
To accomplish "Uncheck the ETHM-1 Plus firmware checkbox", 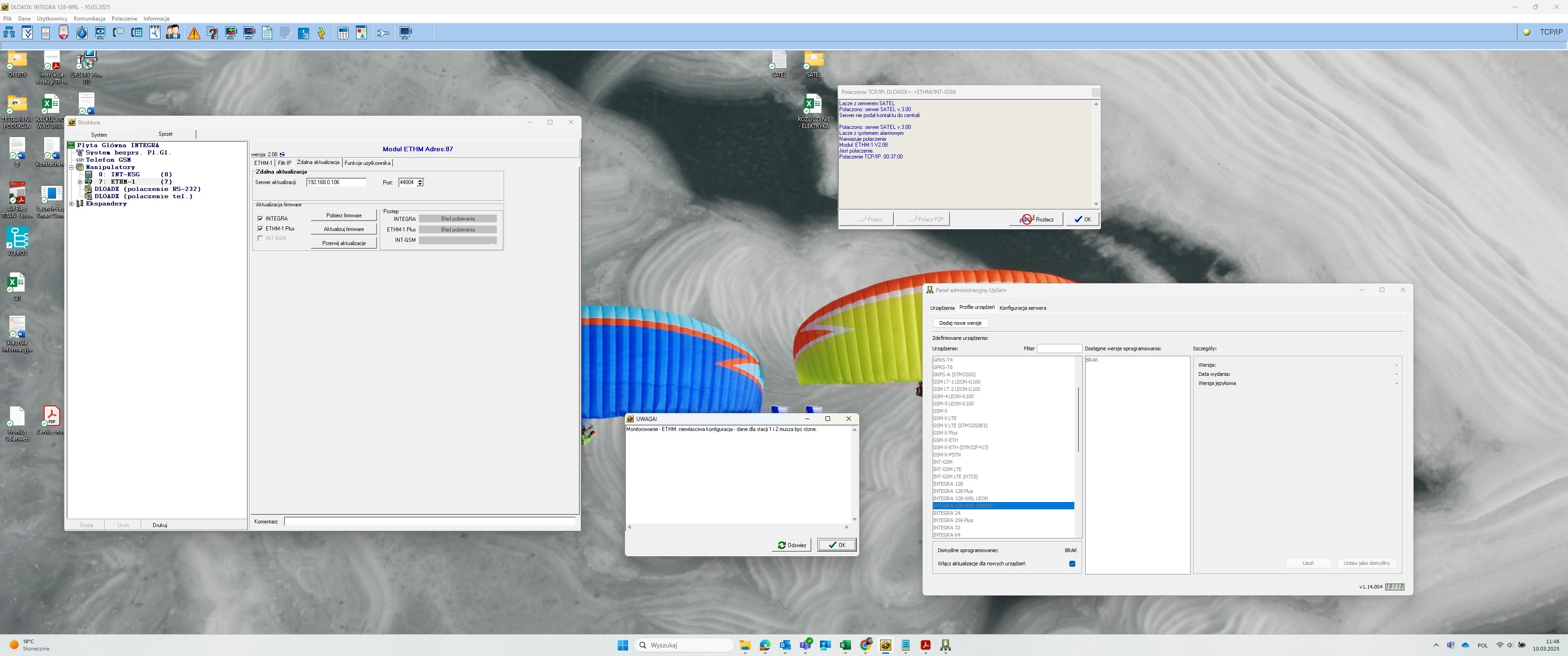I will click(261, 229).
